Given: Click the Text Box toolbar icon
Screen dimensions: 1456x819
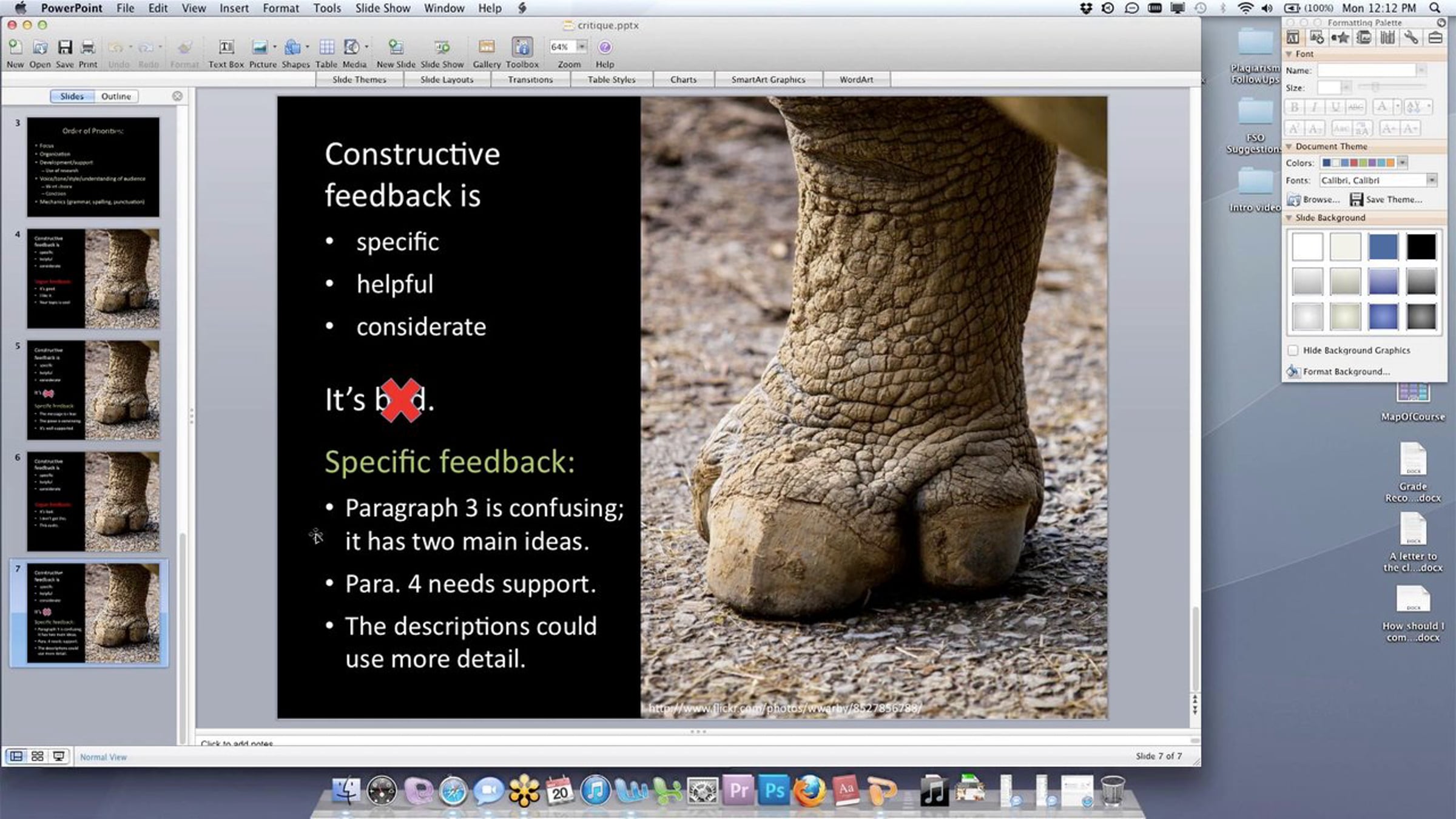Looking at the screenshot, I should (x=226, y=48).
